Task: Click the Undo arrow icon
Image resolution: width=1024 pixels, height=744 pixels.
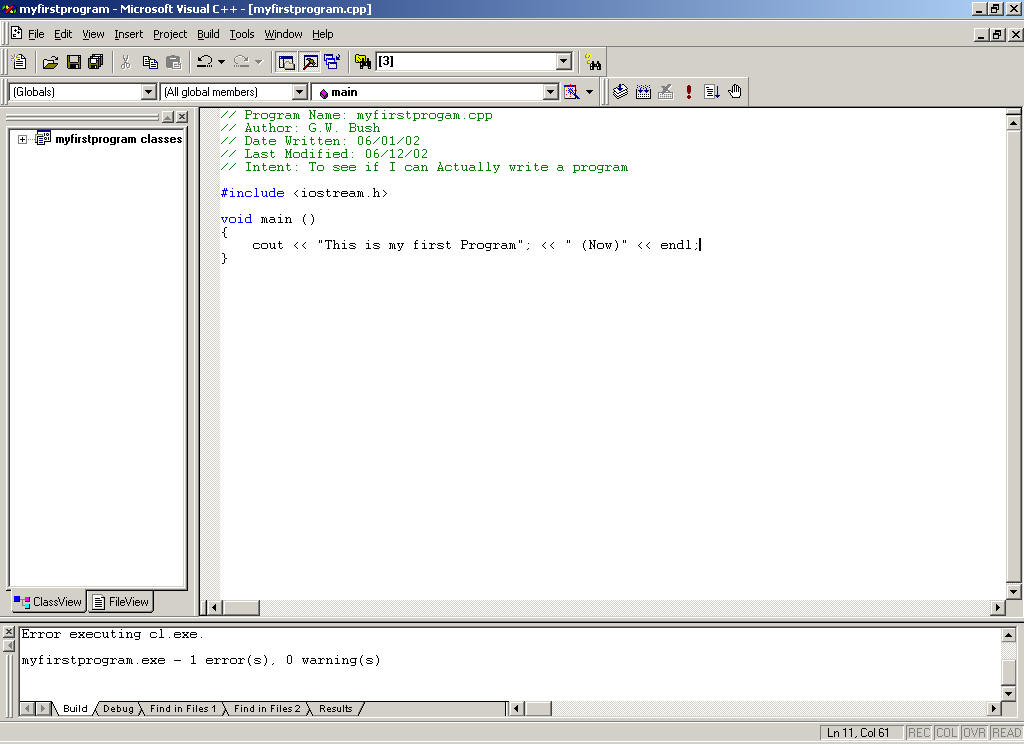Action: [x=204, y=62]
